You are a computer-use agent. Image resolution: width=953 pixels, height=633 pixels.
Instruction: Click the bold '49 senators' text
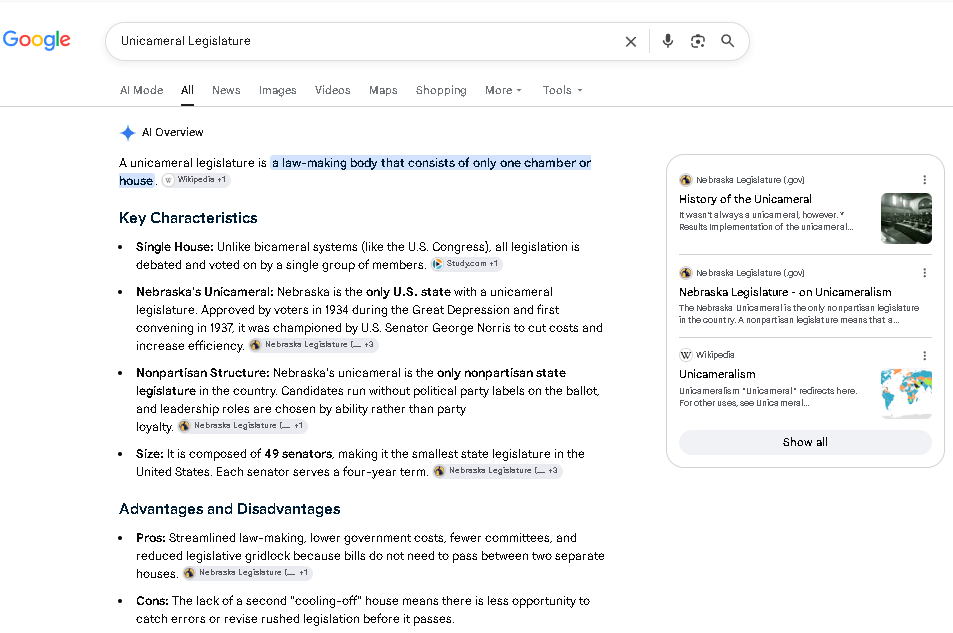click(x=298, y=454)
